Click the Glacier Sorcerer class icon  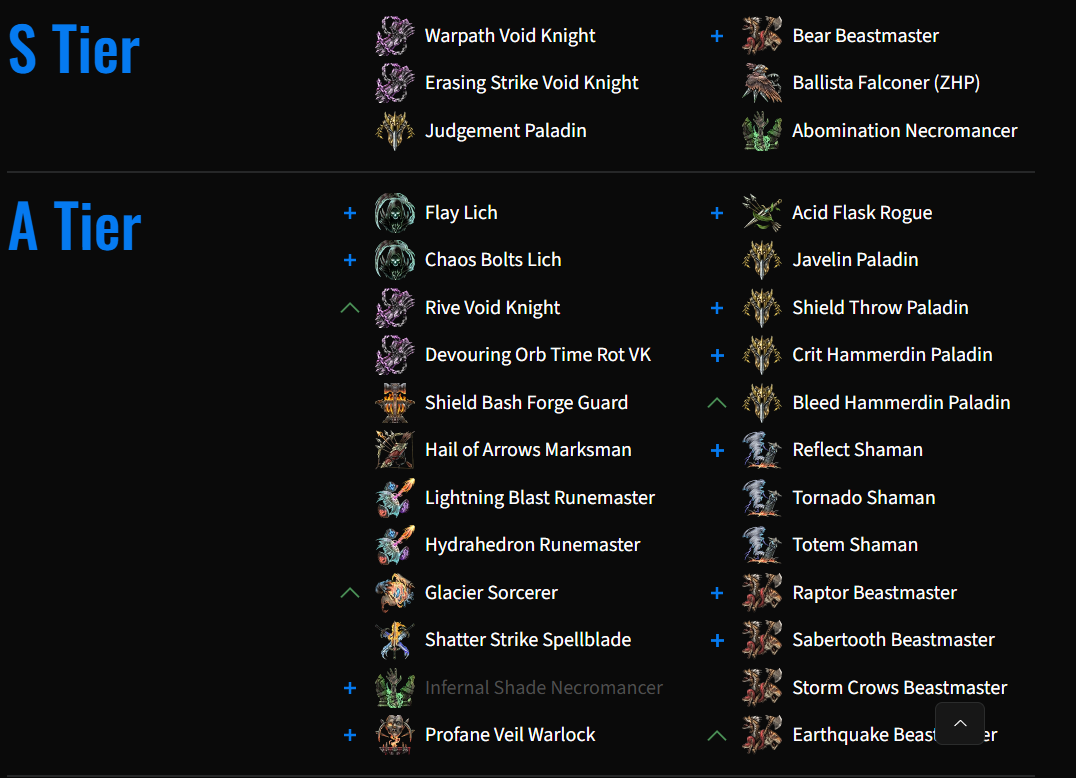click(x=395, y=593)
